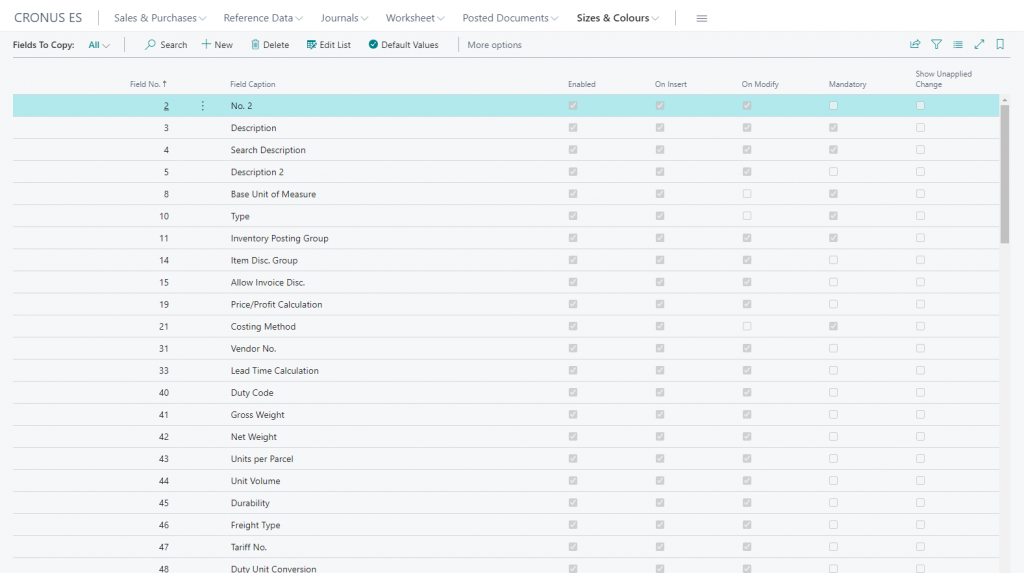Screen dimensions: 1024x573
Task: Select the Lead Time Calculation row
Action: tap(506, 370)
